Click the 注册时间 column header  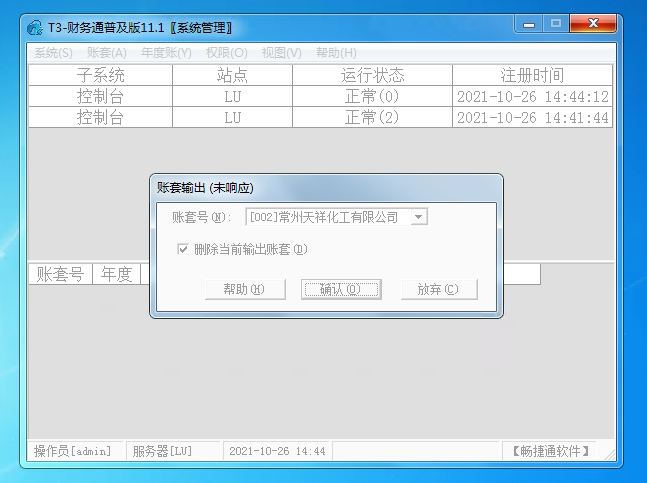pos(532,75)
